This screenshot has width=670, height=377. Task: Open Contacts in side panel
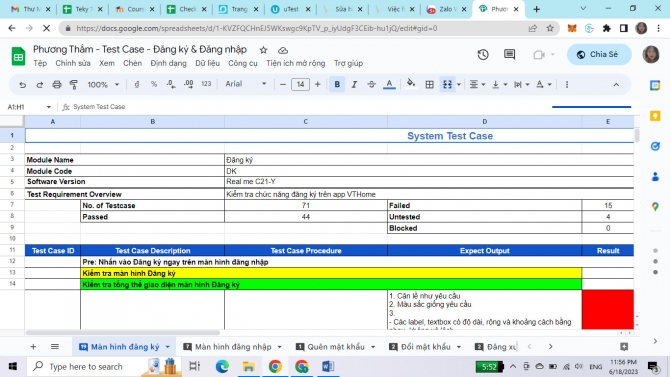(x=655, y=177)
